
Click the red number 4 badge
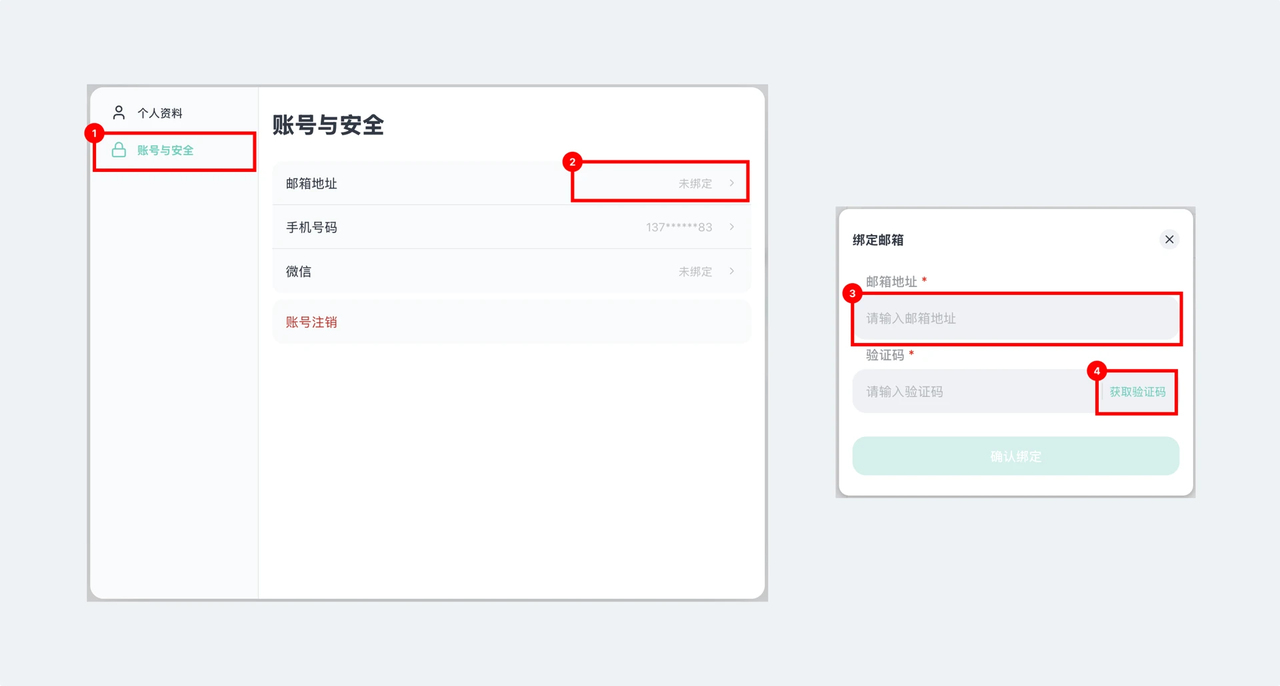tap(1097, 371)
